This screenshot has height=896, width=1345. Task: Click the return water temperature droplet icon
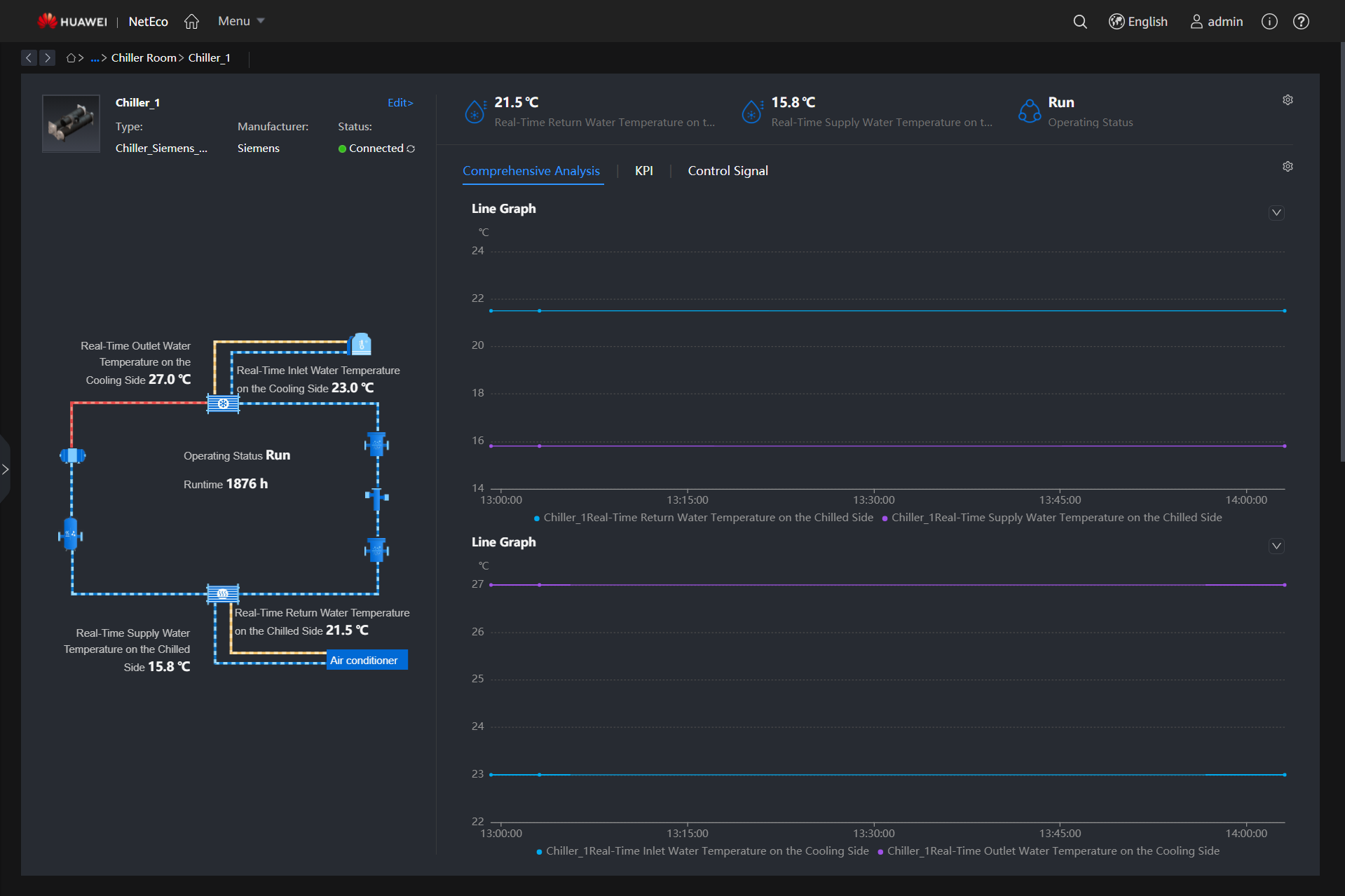pyautogui.click(x=475, y=111)
